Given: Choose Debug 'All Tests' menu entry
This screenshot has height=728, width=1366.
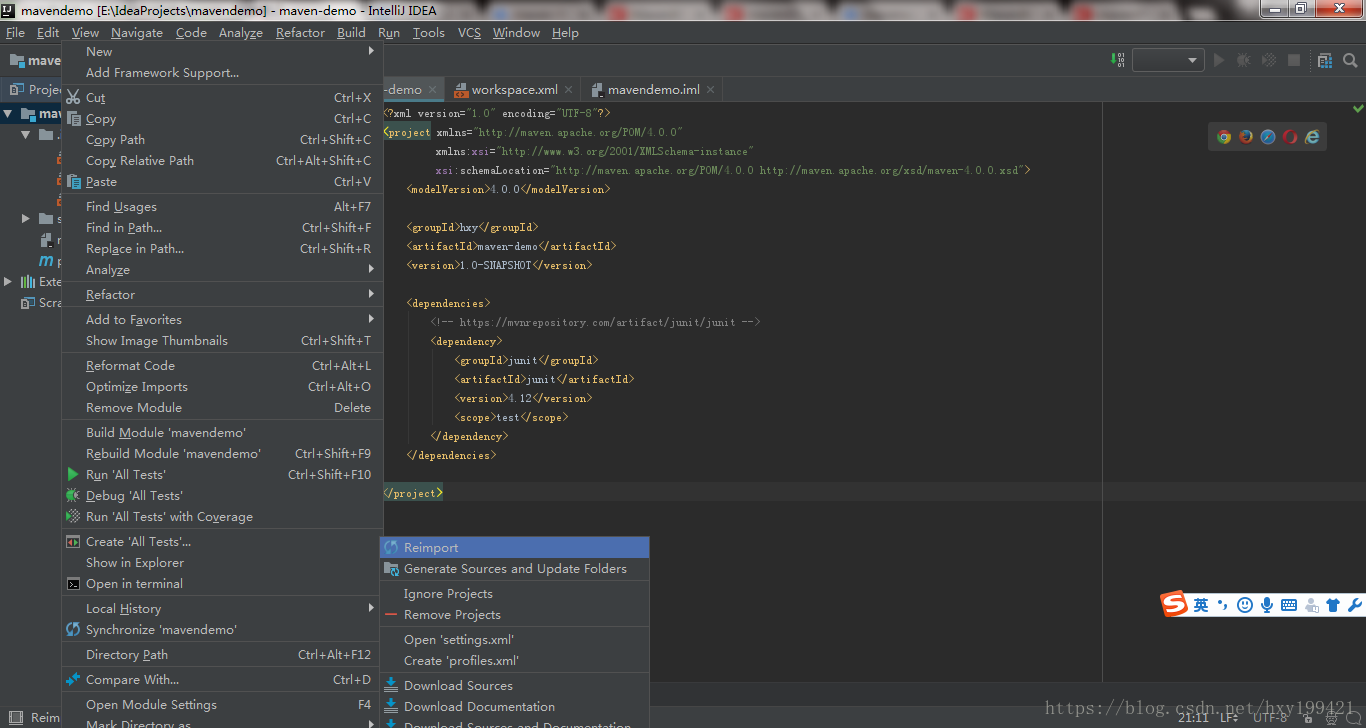Looking at the screenshot, I should 222,496.
